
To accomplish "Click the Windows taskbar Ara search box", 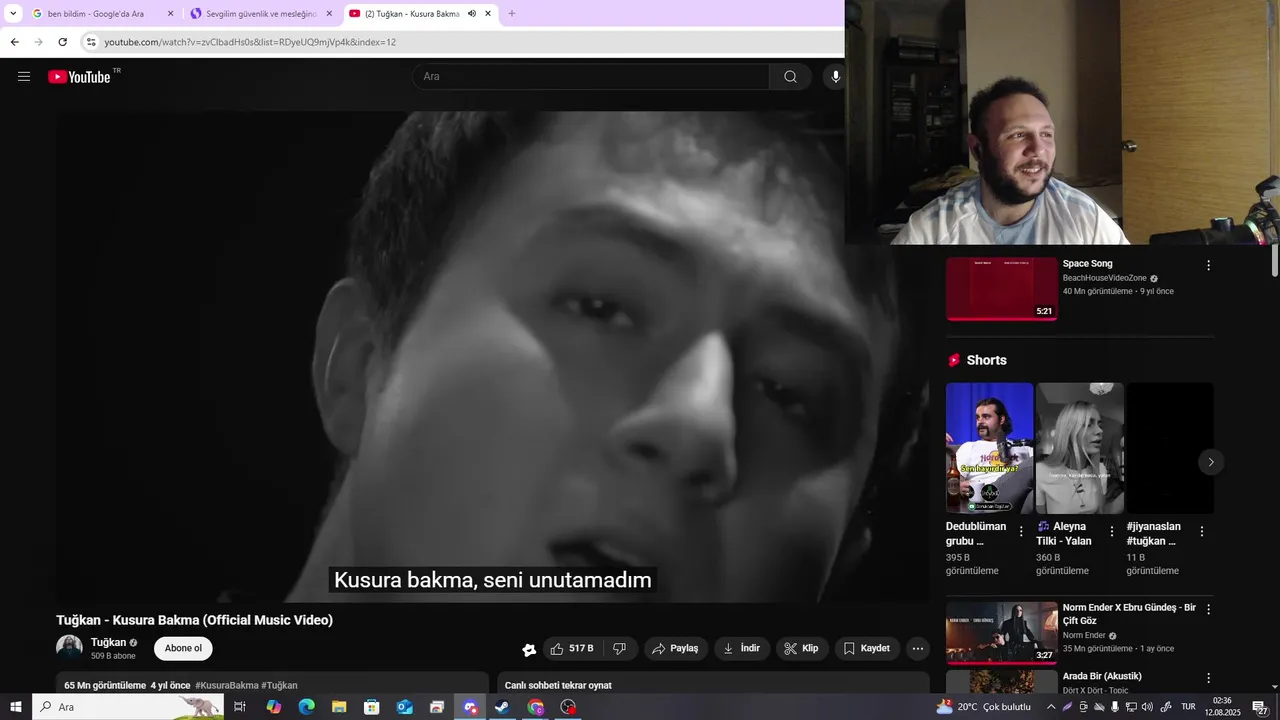I will 128,707.
